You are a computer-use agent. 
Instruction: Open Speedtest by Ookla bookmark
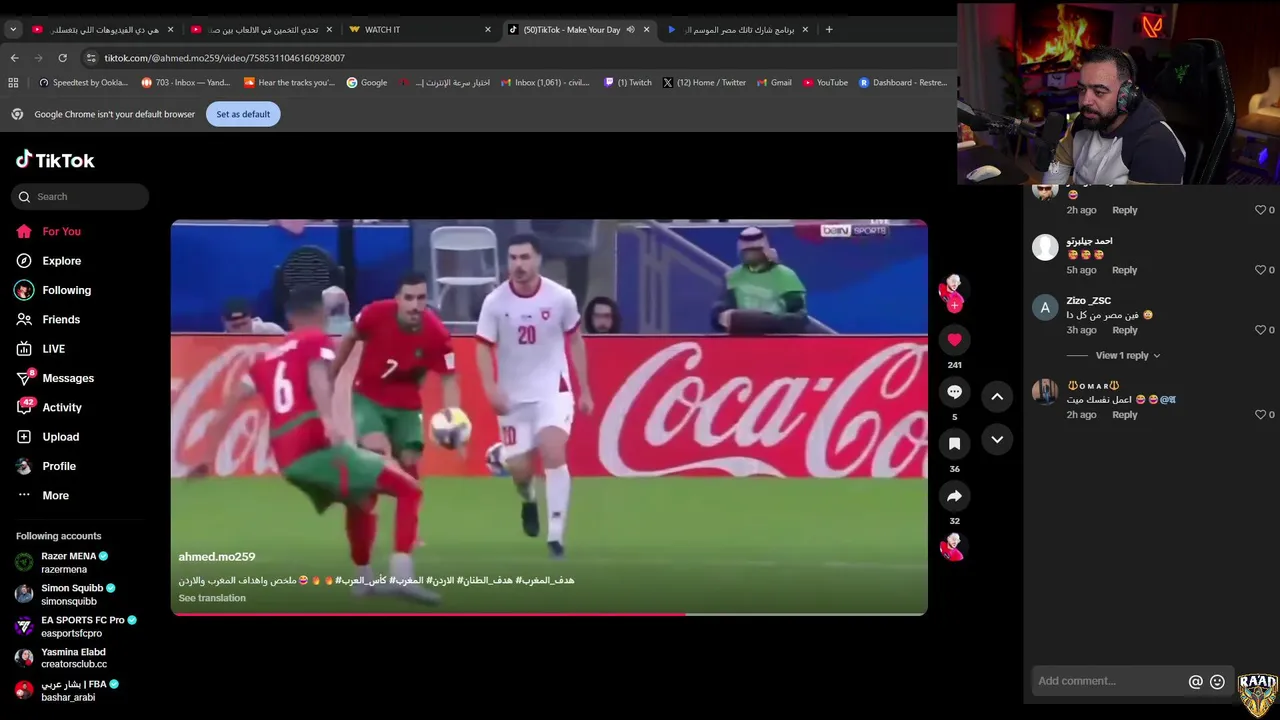coord(83,83)
